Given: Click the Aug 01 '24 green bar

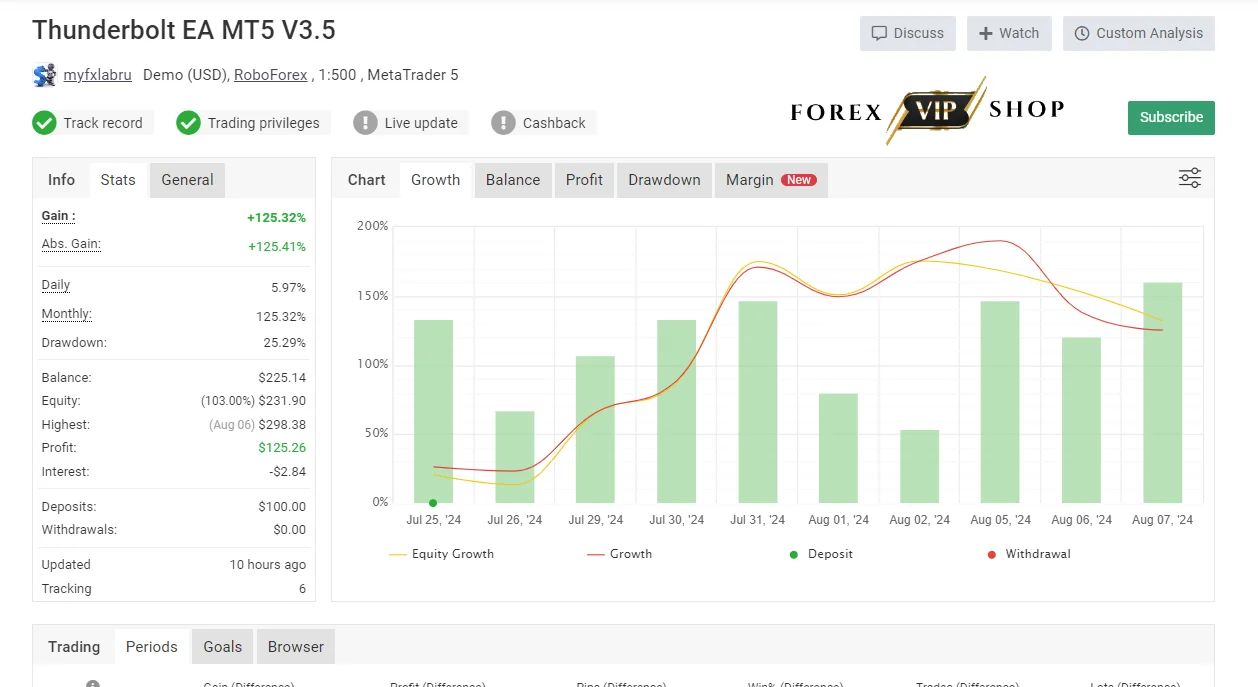Looking at the screenshot, I should pyautogui.click(x=838, y=448).
